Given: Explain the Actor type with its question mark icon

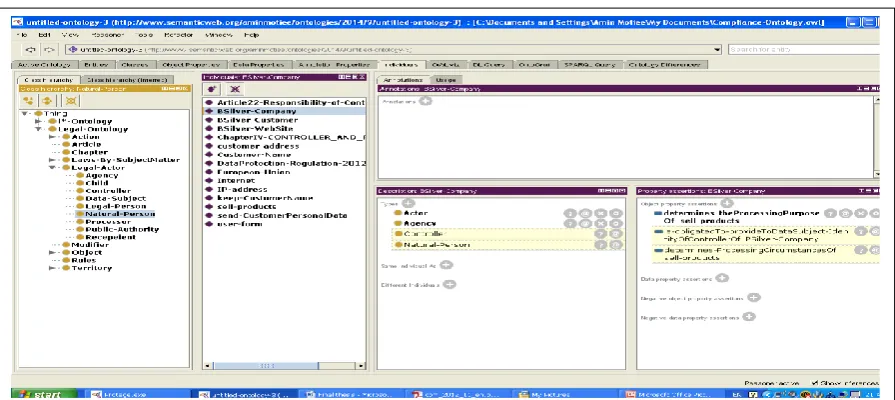Looking at the screenshot, I should click(570, 213).
